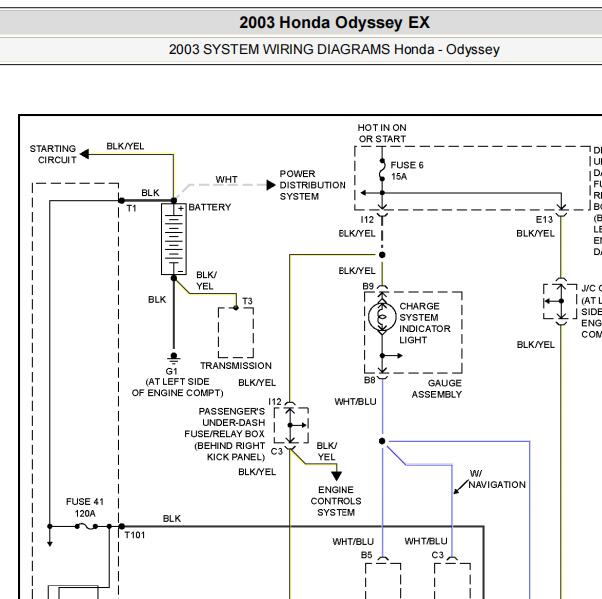Click the "B9" connector label
The height and width of the screenshot is (599, 602).
click(368, 286)
